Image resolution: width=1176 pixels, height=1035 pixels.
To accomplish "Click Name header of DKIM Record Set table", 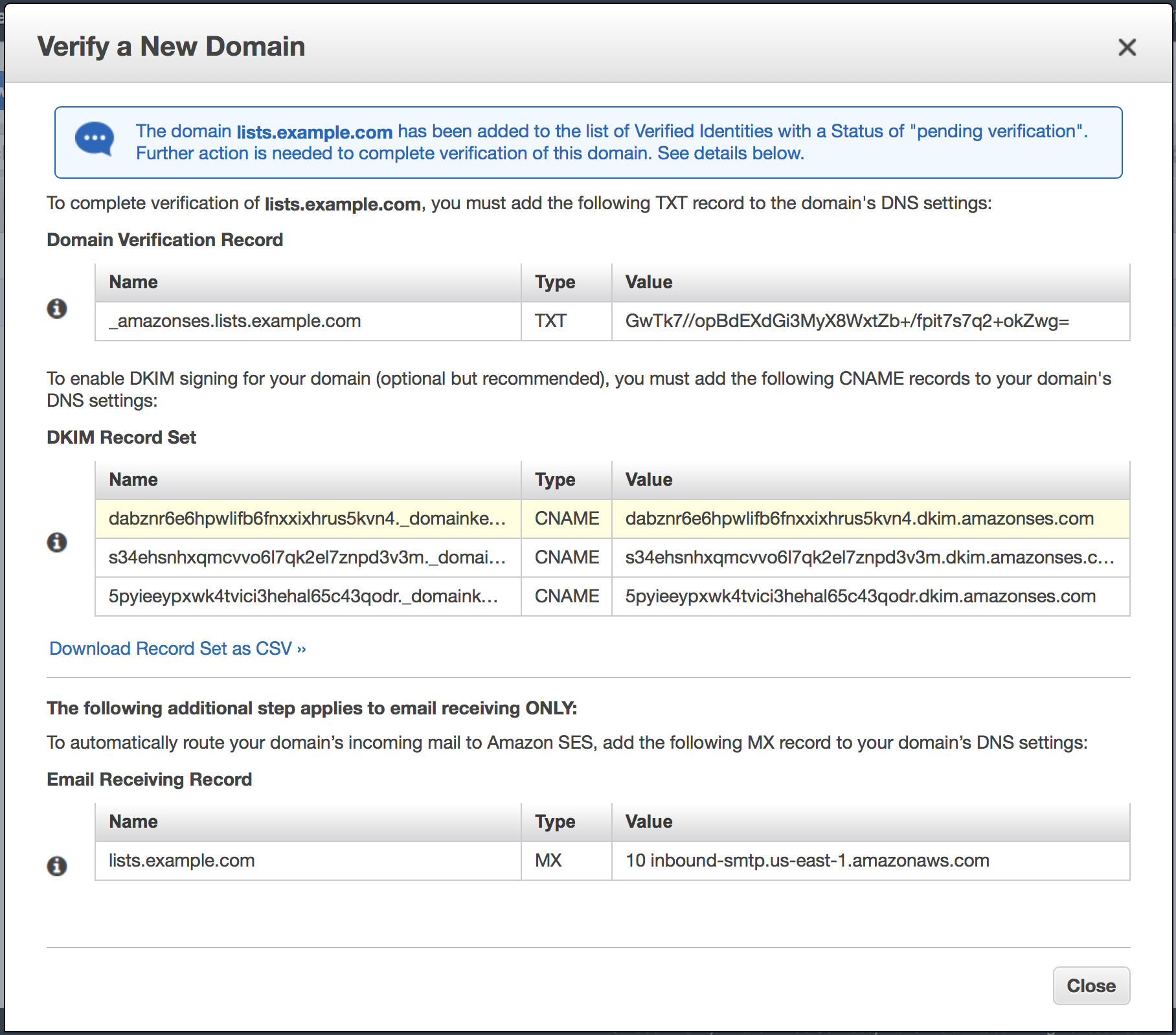I will 308,480.
